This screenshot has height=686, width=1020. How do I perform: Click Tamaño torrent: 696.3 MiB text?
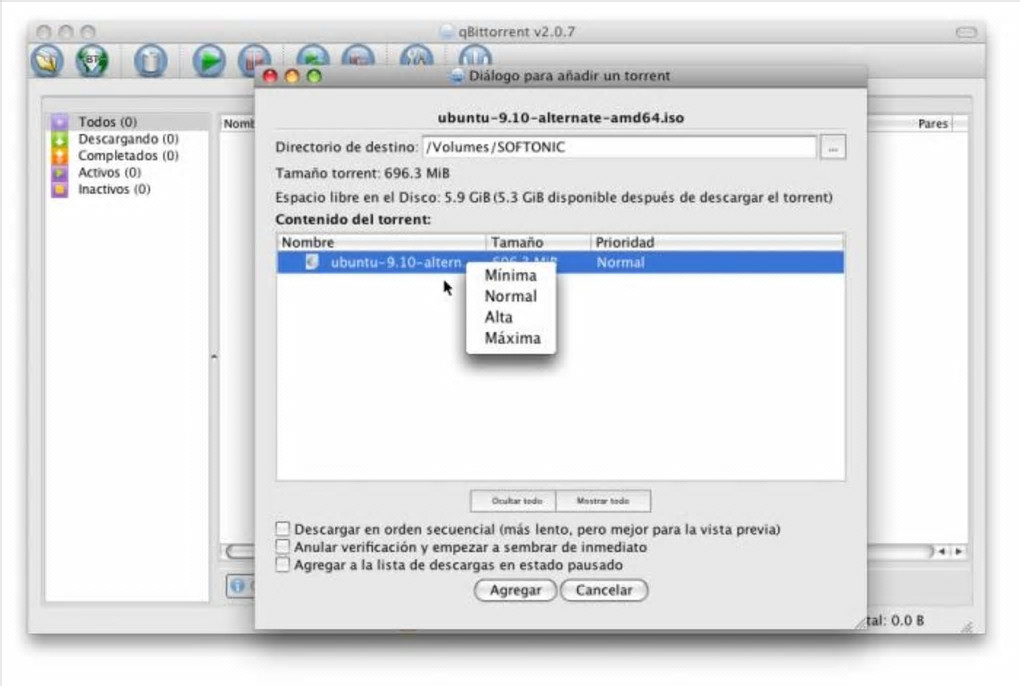coord(362,173)
